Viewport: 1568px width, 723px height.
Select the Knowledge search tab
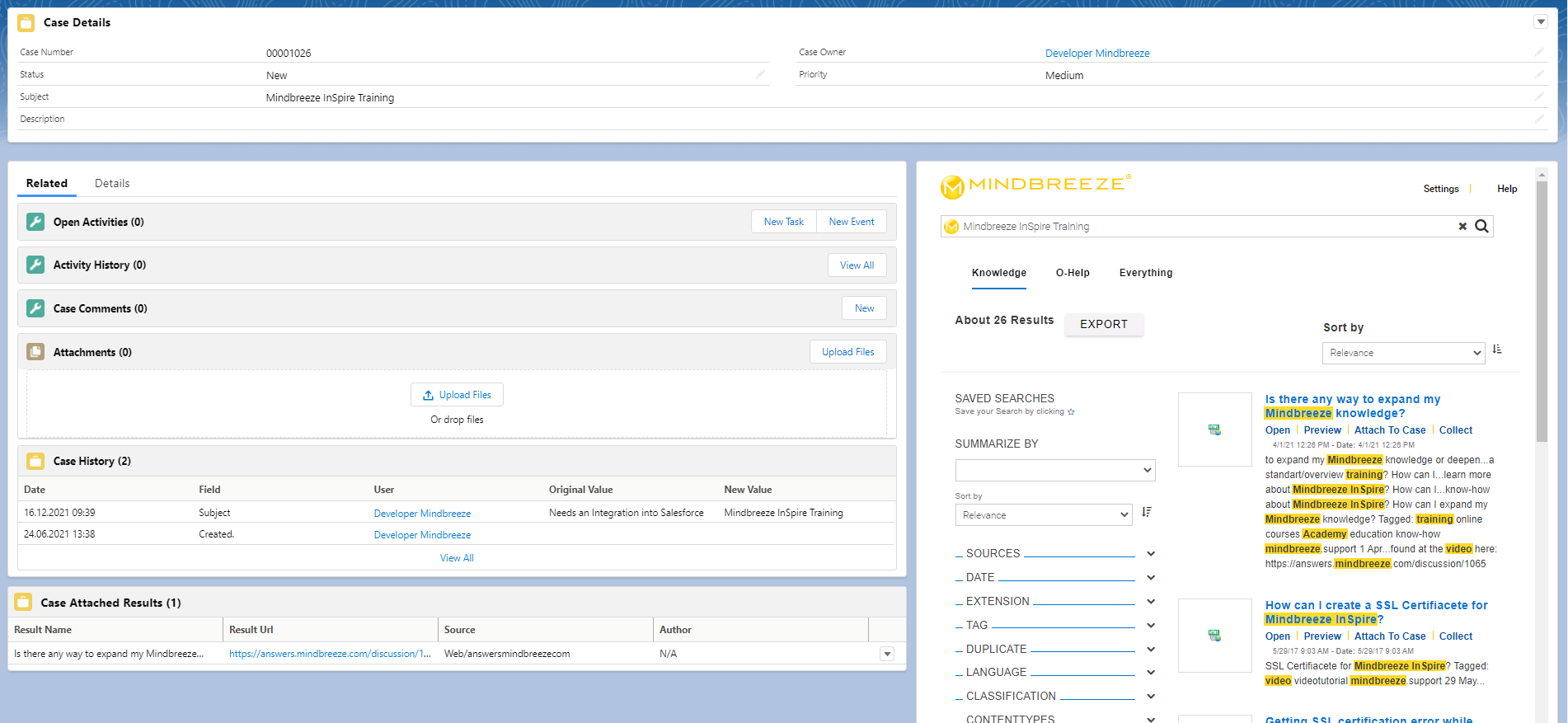(x=999, y=273)
